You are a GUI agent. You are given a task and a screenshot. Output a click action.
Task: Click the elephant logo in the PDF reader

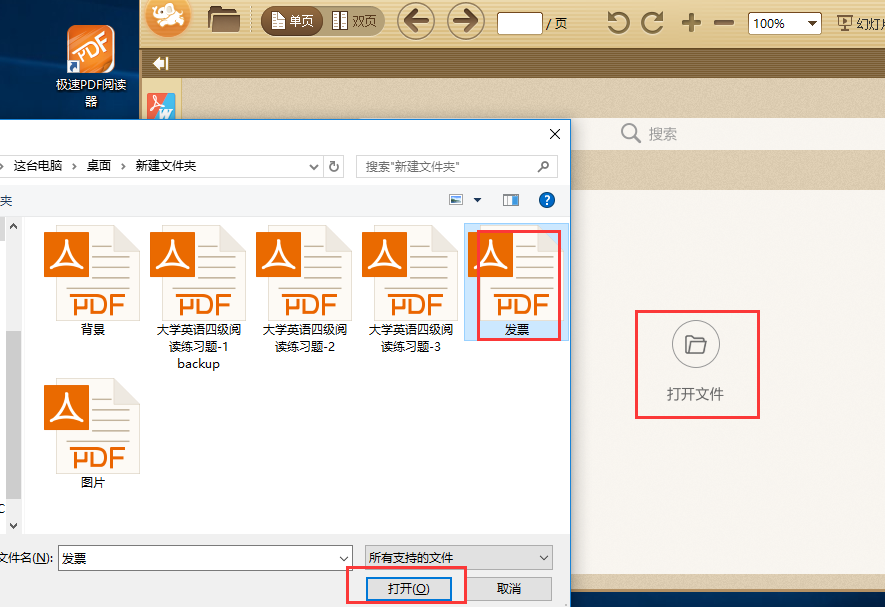168,17
